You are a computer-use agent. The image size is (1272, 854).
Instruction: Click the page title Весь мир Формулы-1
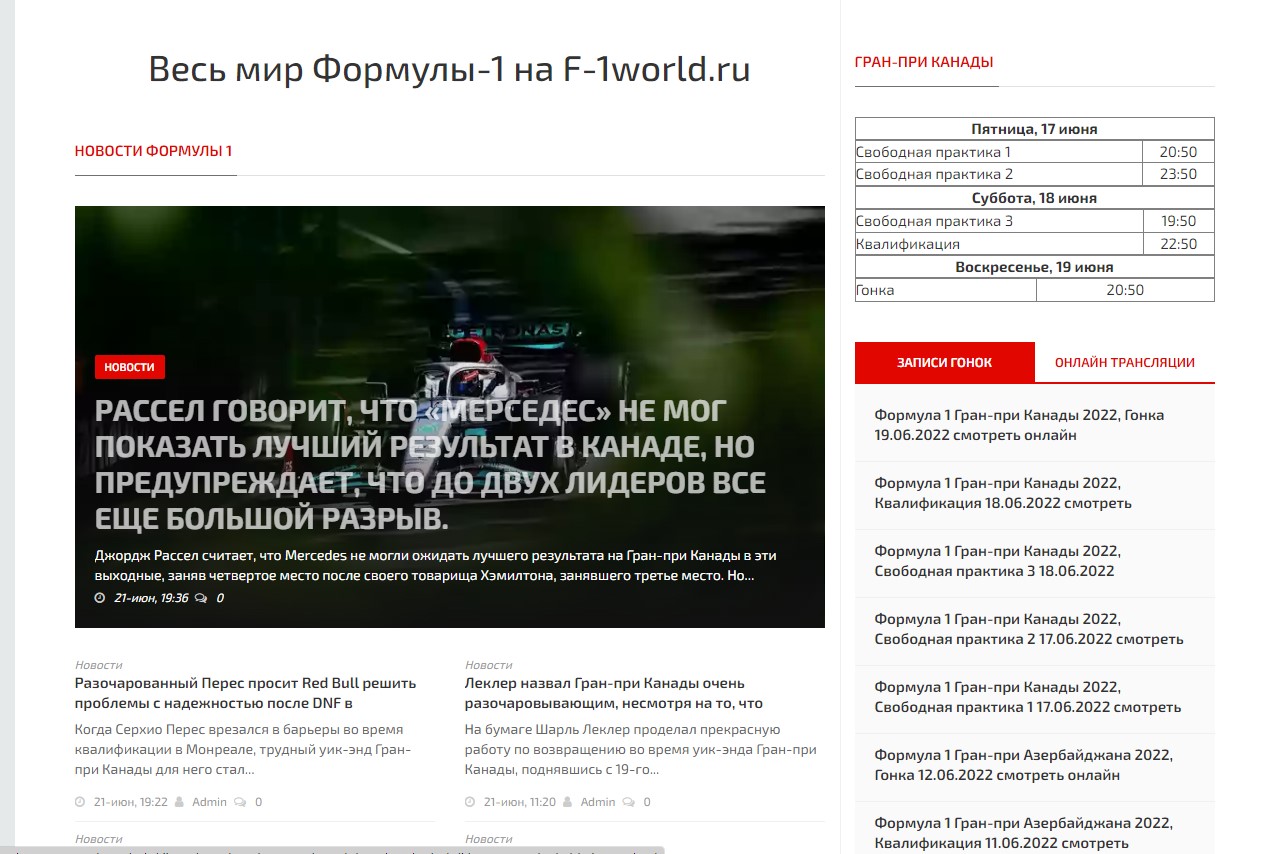pyautogui.click(x=449, y=69)
